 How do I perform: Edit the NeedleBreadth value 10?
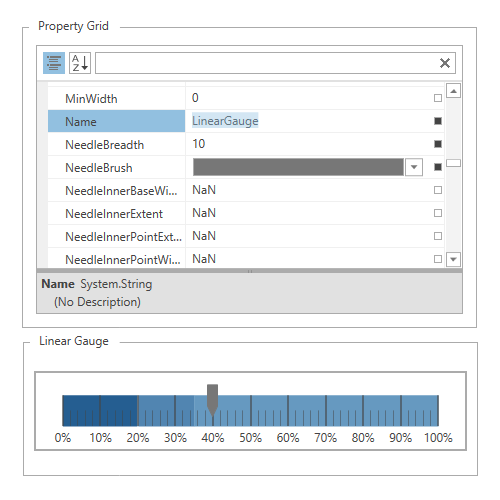tap(199, 144)
